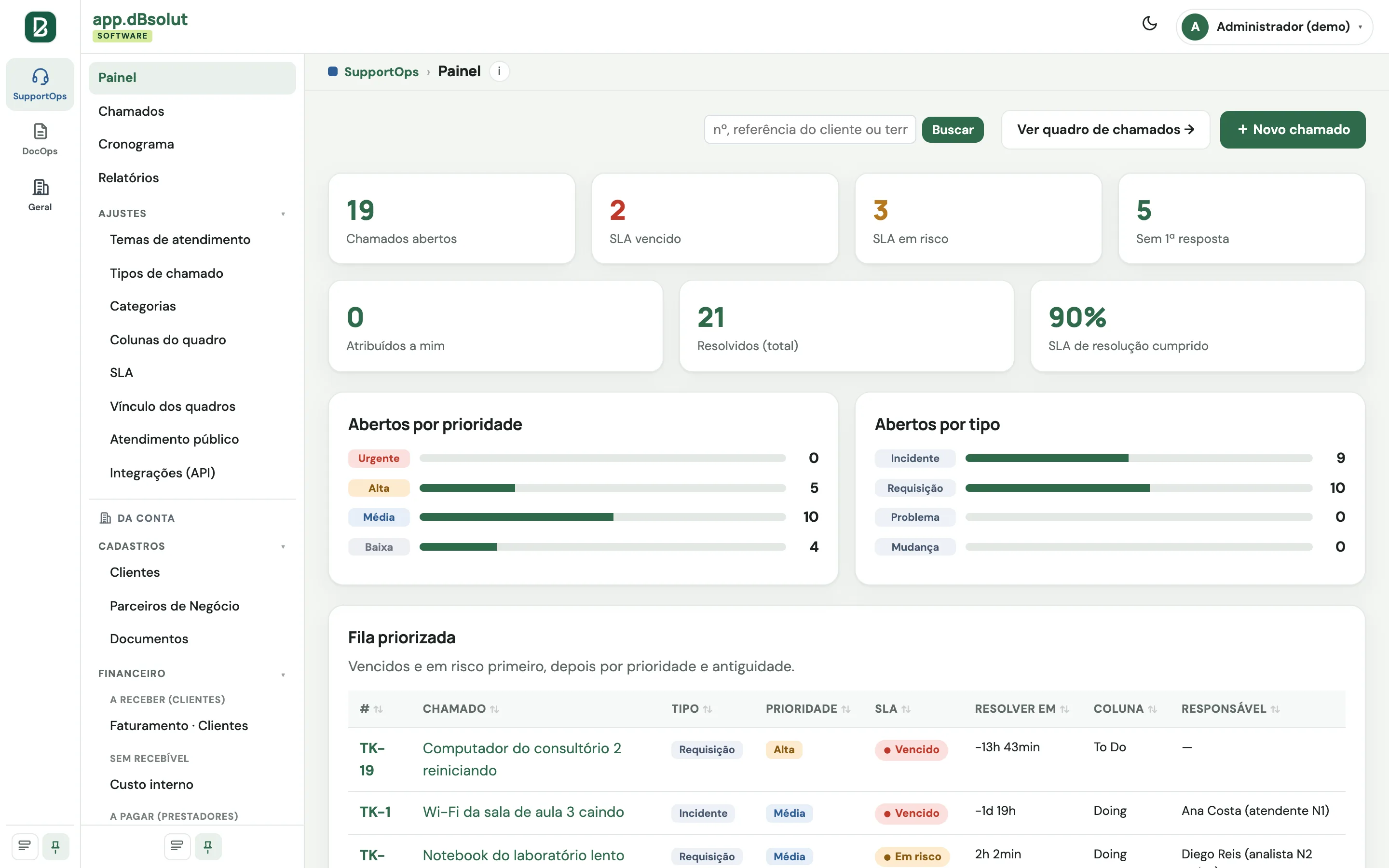Click the sidebar footer collapse-menu icon
Viewport: 1389px width, 868px height.
pyautogui.click(x=177, y=846)
